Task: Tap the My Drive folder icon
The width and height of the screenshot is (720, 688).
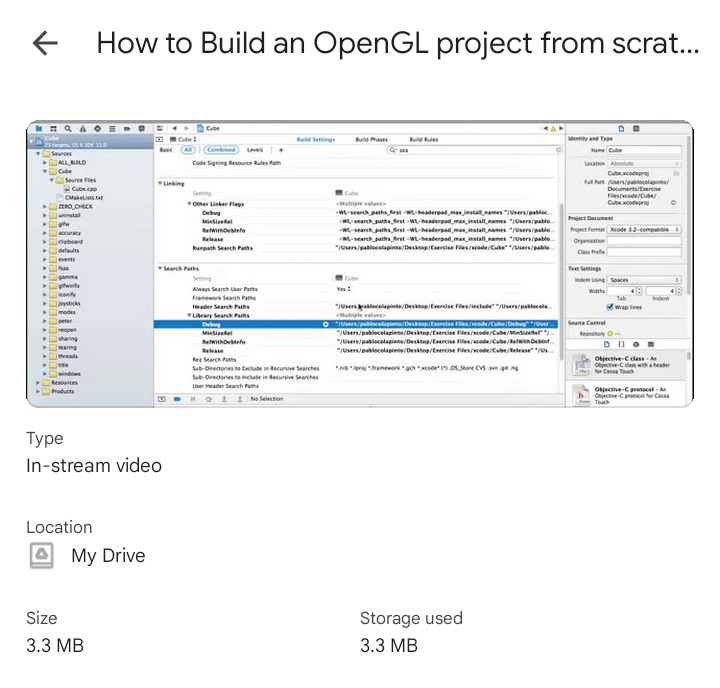Action: pos(42,555)
